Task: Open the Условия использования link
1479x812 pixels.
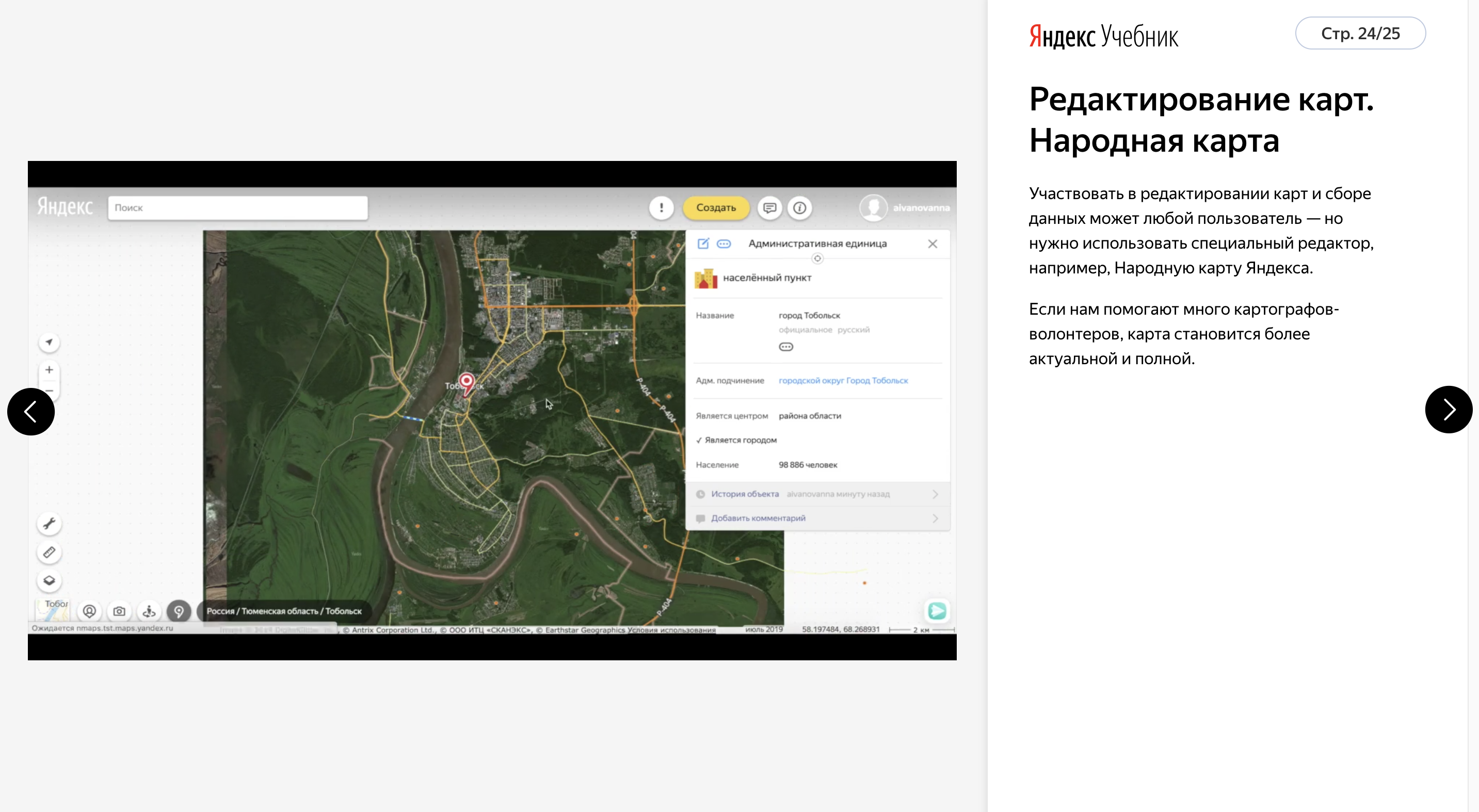Action: pyautogui.click(x=671, y=629)
